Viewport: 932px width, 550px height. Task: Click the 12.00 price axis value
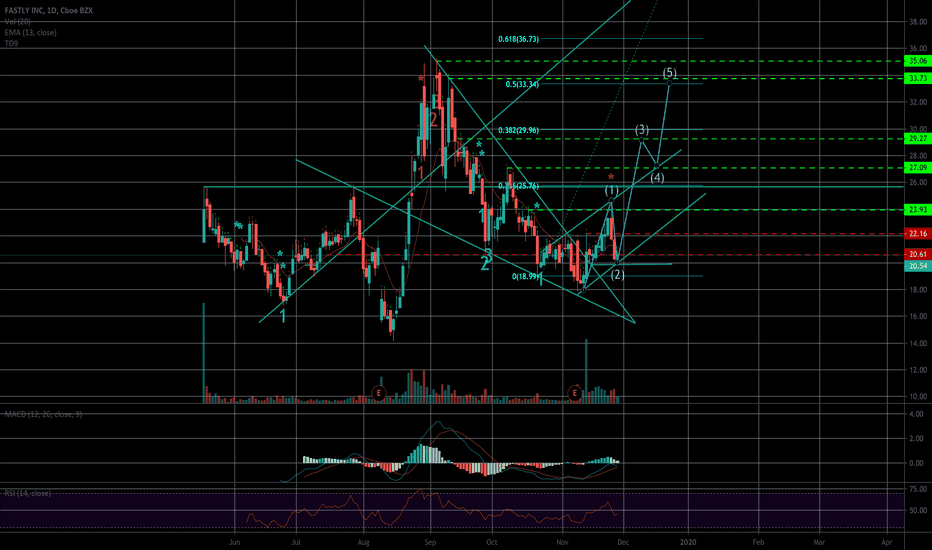918,370
